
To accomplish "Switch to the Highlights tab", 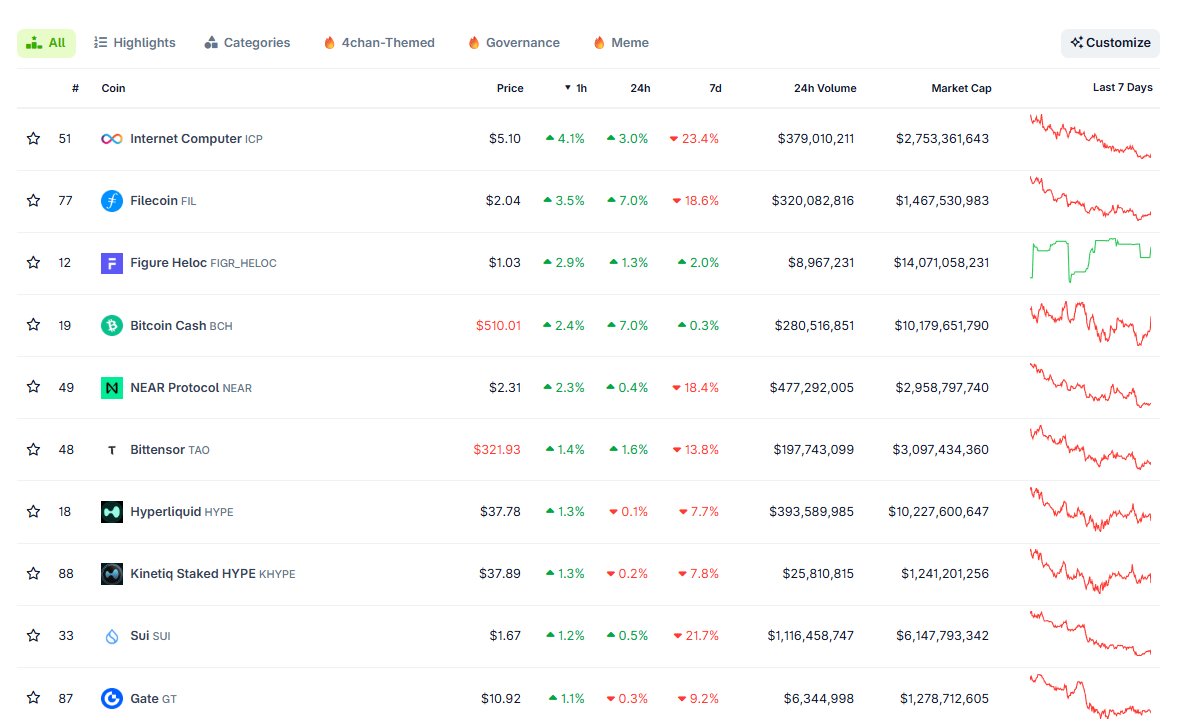I will point(135,43).
